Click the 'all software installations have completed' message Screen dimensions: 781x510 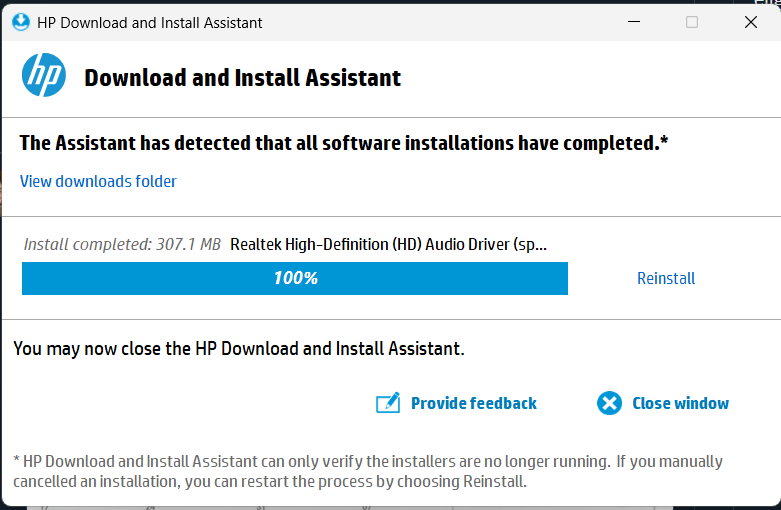[344, 143]
